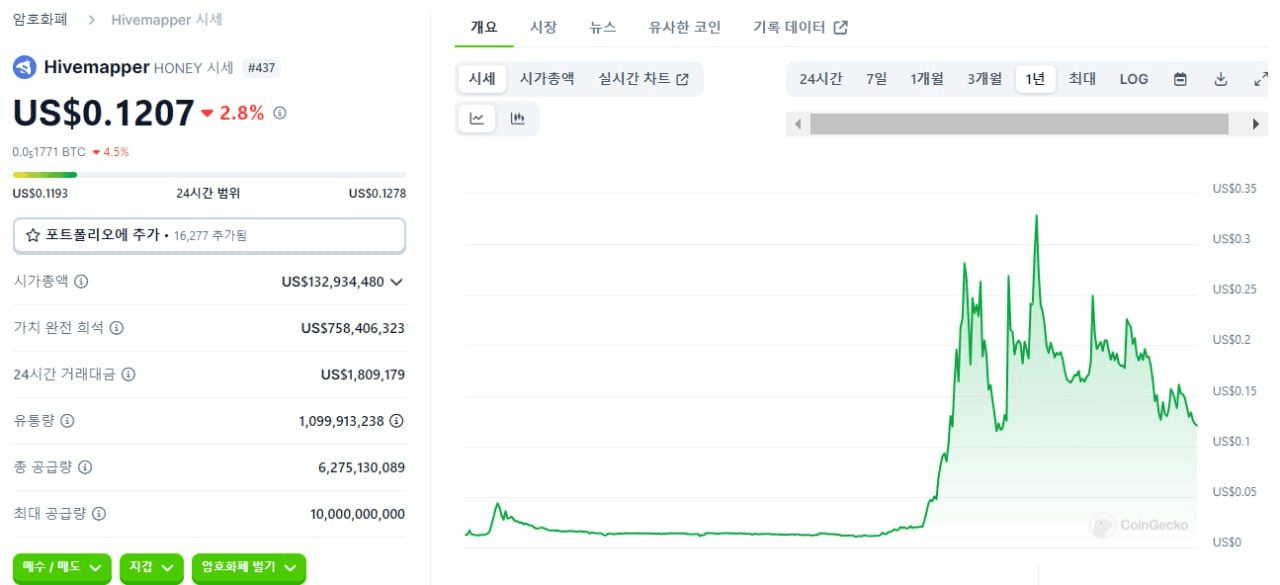Expand the 시가총액 value chevron

pos(397,282)
